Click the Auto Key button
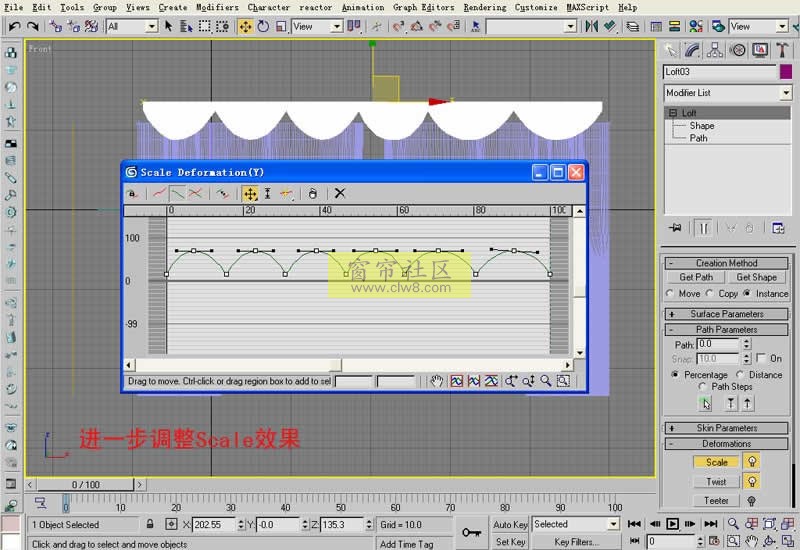Screen dimensions: 800x550 (x=510, y=524)
